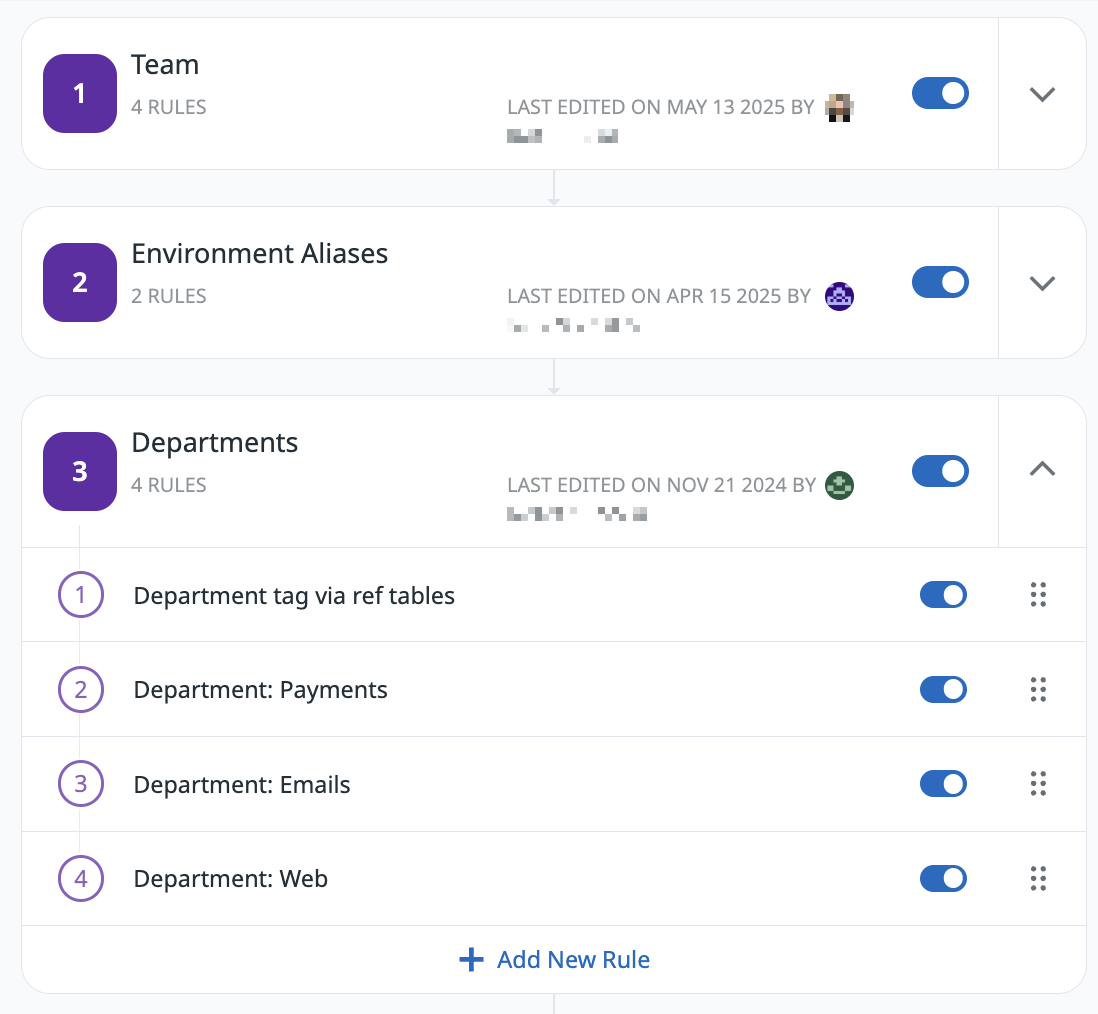Click drag handle icon for Department: Emails
This screenshot has width=1098, height=1014.
(x=1038, y=784)
